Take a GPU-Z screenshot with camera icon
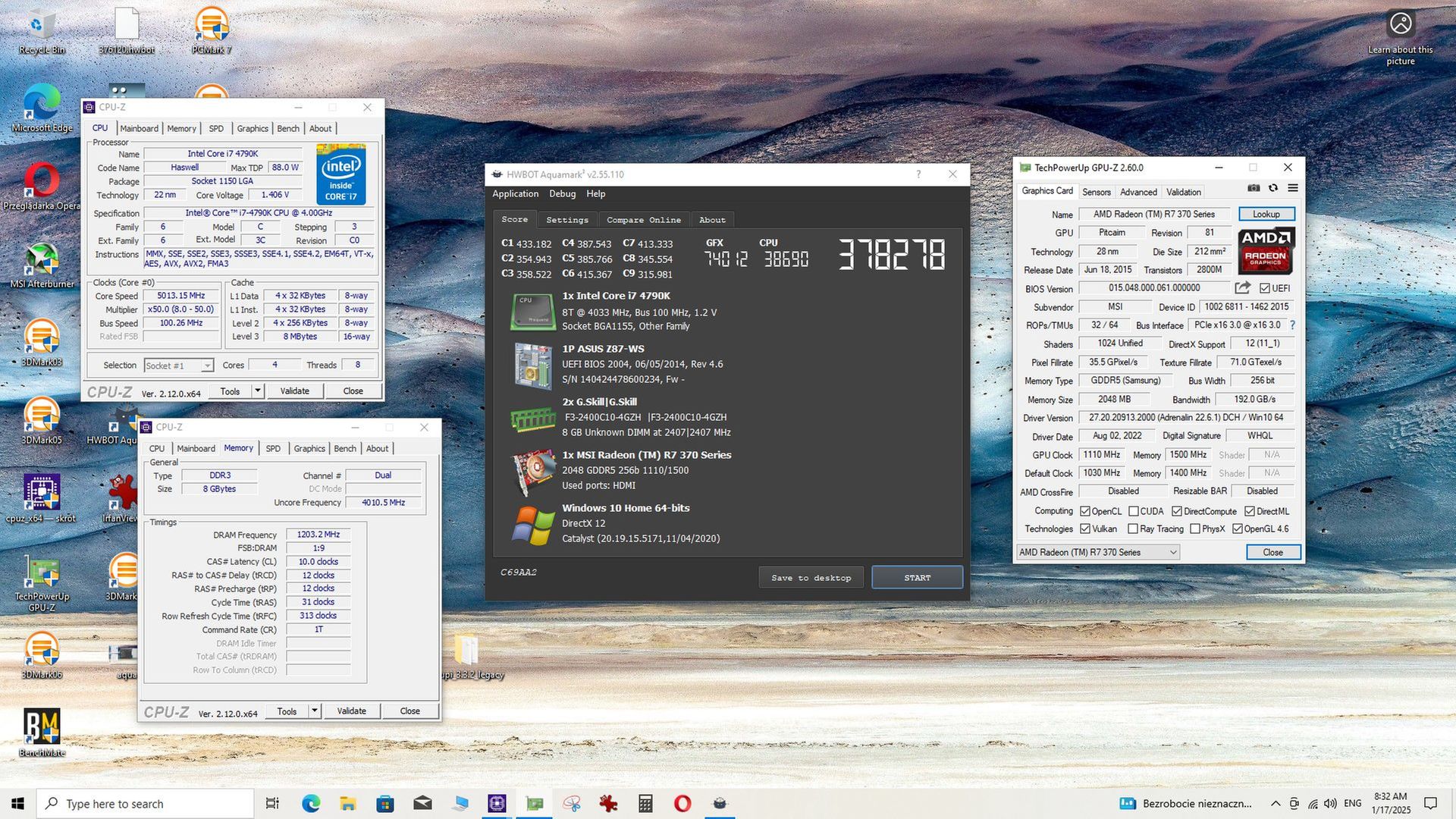This screenshot has height=819, width=1456. coord(1254,188)
